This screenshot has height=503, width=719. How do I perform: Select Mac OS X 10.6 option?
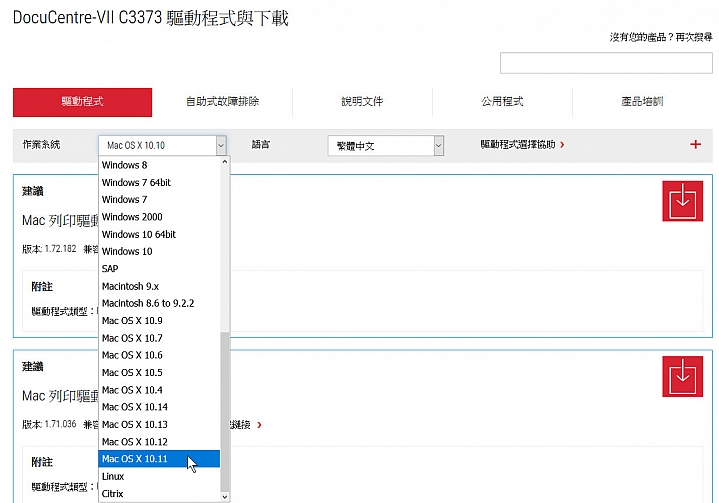159,355
